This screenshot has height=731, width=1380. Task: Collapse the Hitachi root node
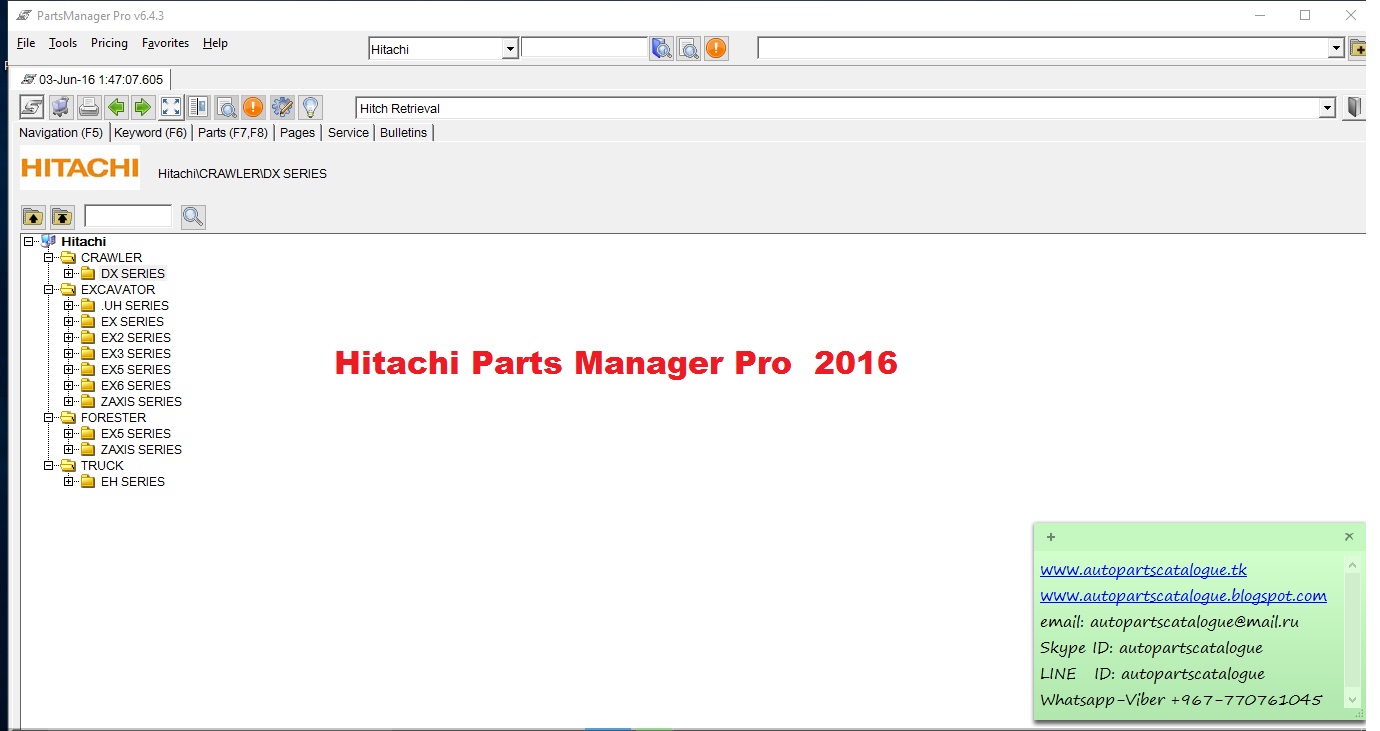29,241
